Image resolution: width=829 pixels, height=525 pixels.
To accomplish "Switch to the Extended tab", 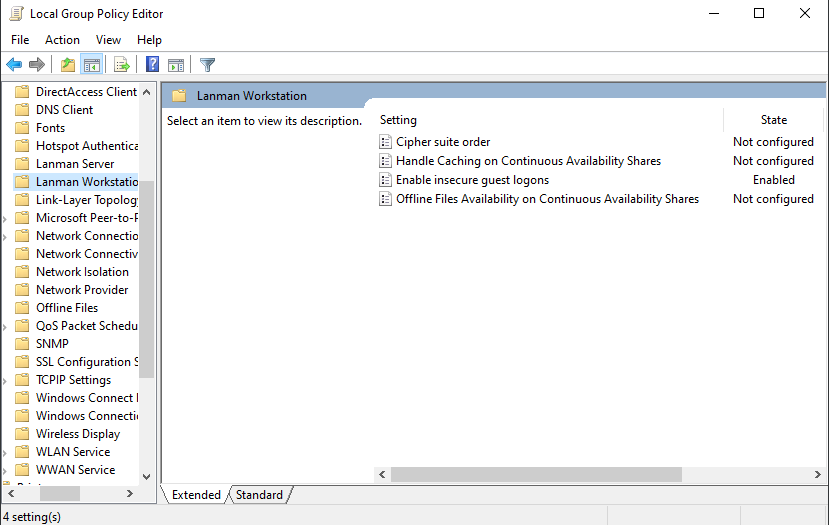I will pyautogui.click(x=196, y=495).
